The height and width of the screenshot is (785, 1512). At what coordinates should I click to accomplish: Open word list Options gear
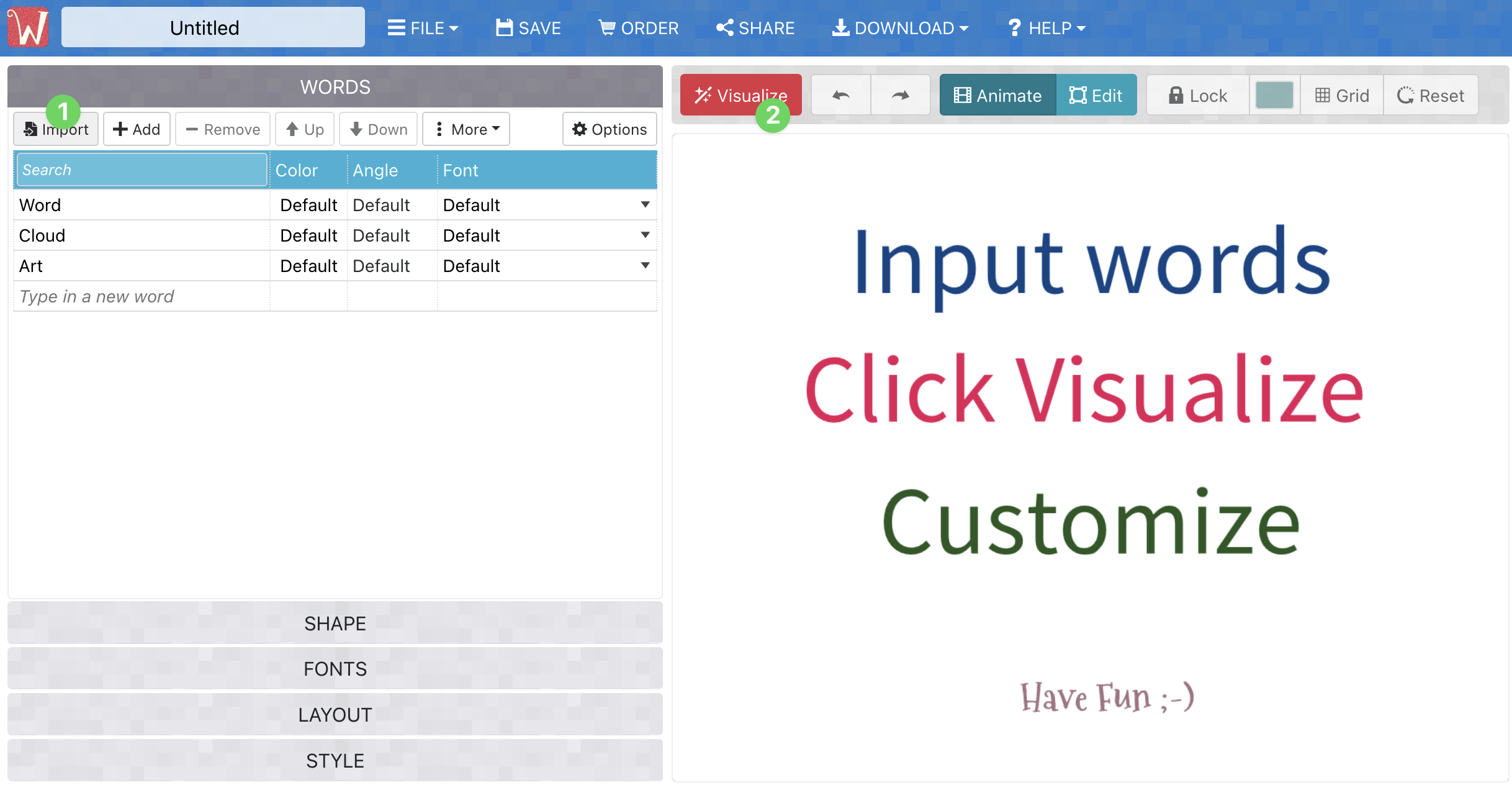(609, 129)
